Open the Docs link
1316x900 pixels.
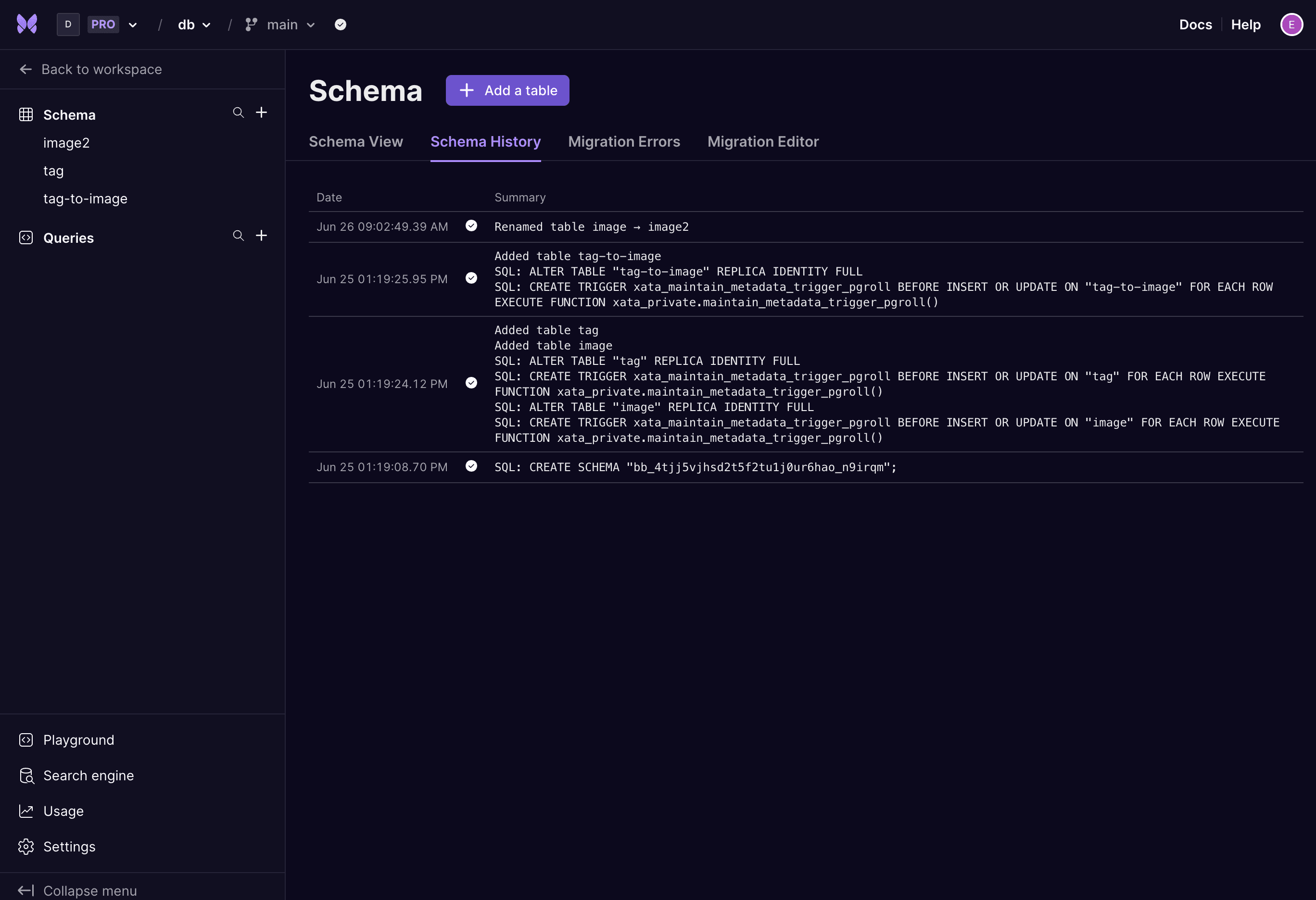tap(1195, 25)
